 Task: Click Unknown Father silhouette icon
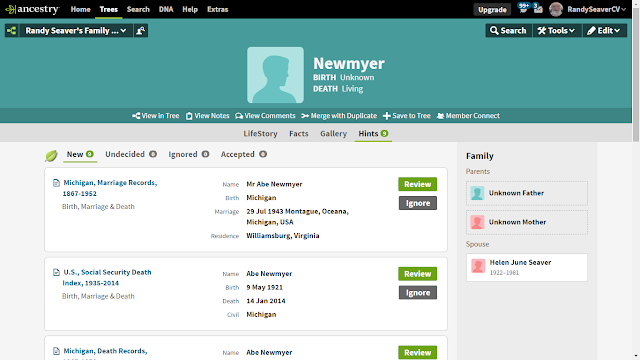click(477, 193)
